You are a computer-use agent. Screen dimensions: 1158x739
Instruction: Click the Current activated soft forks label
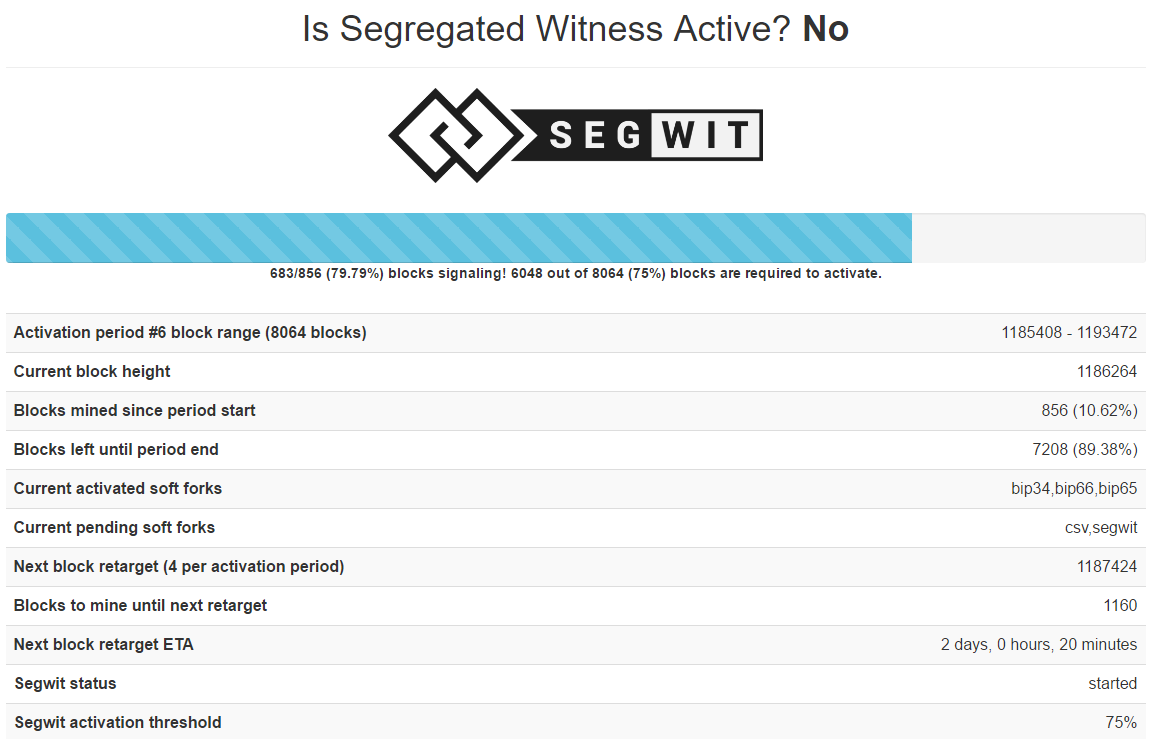click(x=118, y=489)
